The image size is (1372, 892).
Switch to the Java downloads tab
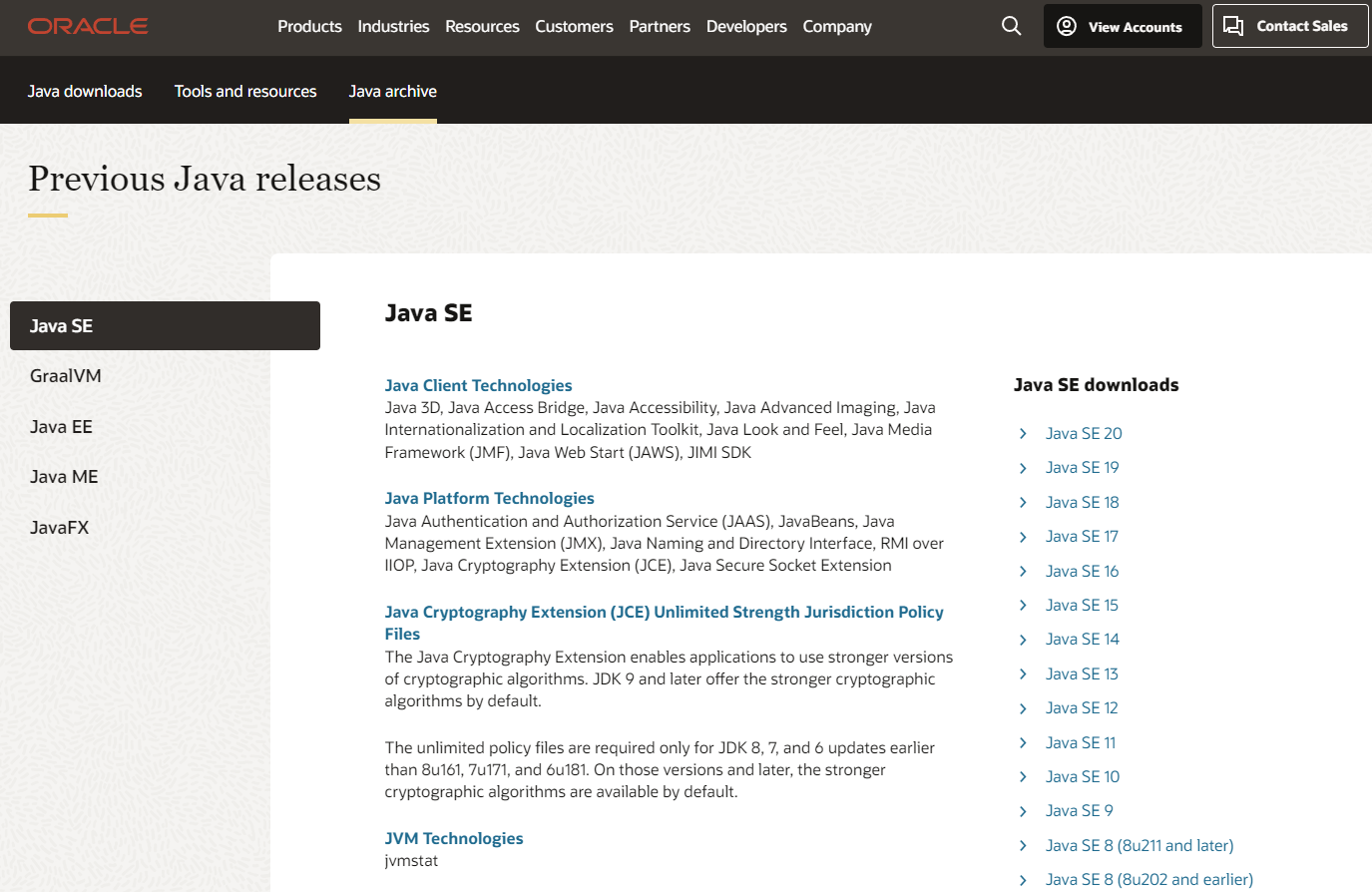85,91
